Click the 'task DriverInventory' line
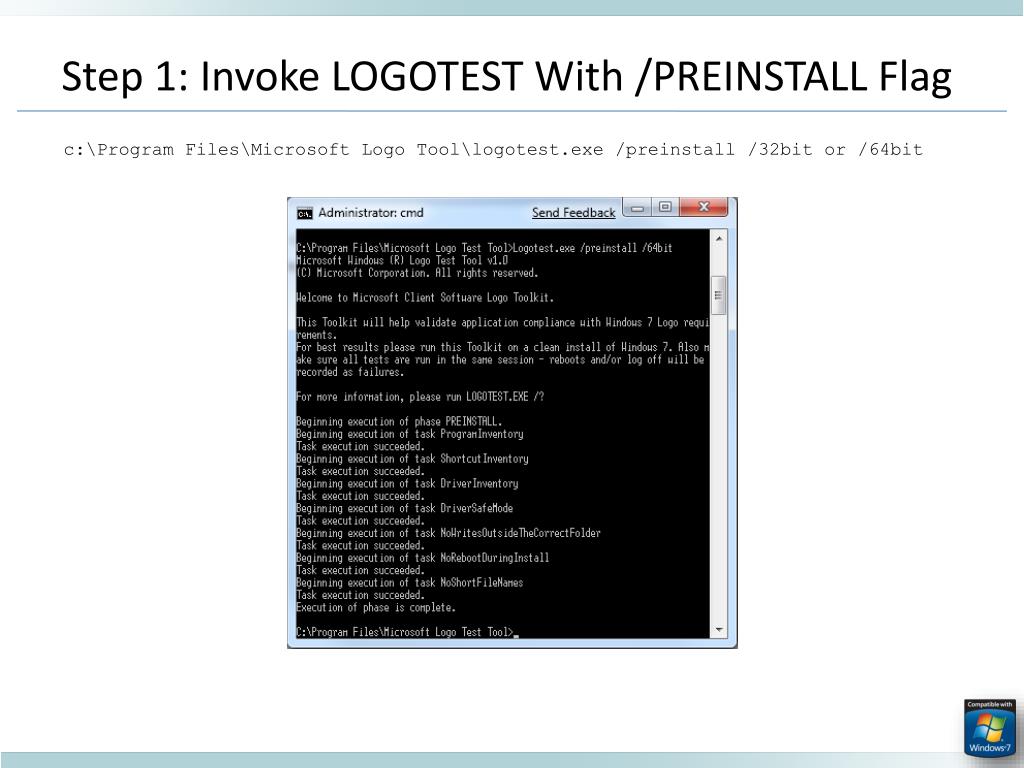1024x768 pixels. coord(407,484)
